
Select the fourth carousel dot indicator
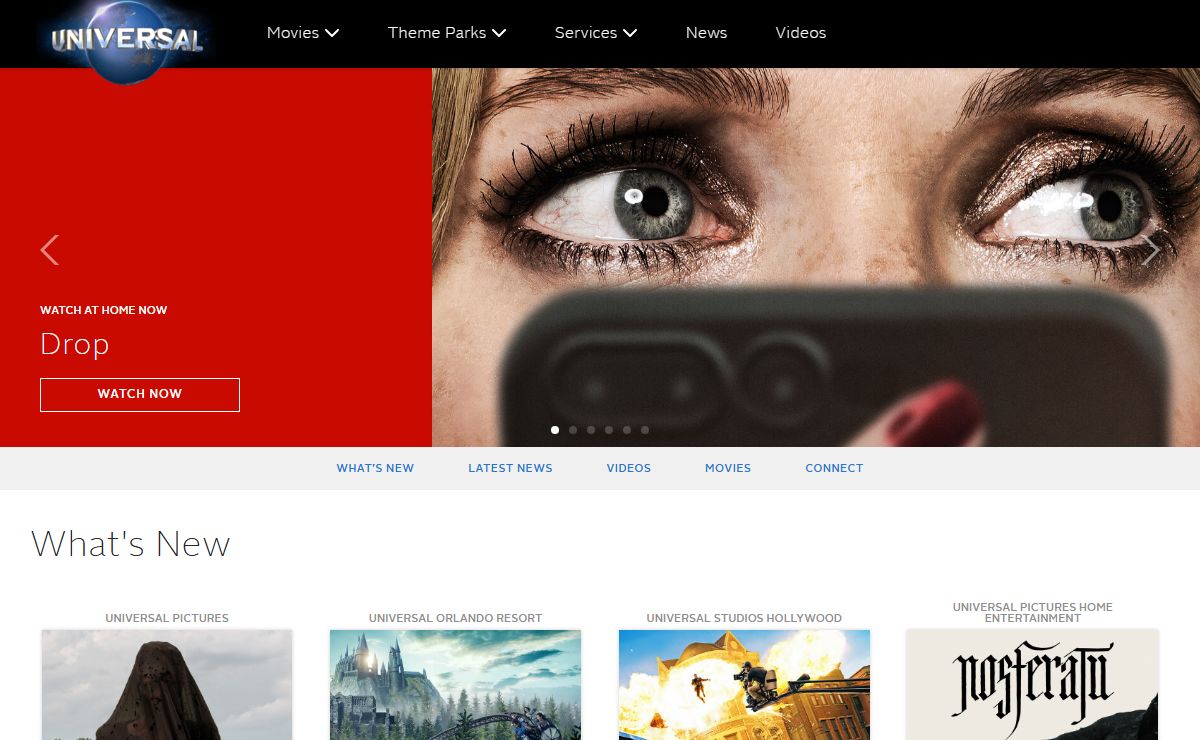(609, 430)
